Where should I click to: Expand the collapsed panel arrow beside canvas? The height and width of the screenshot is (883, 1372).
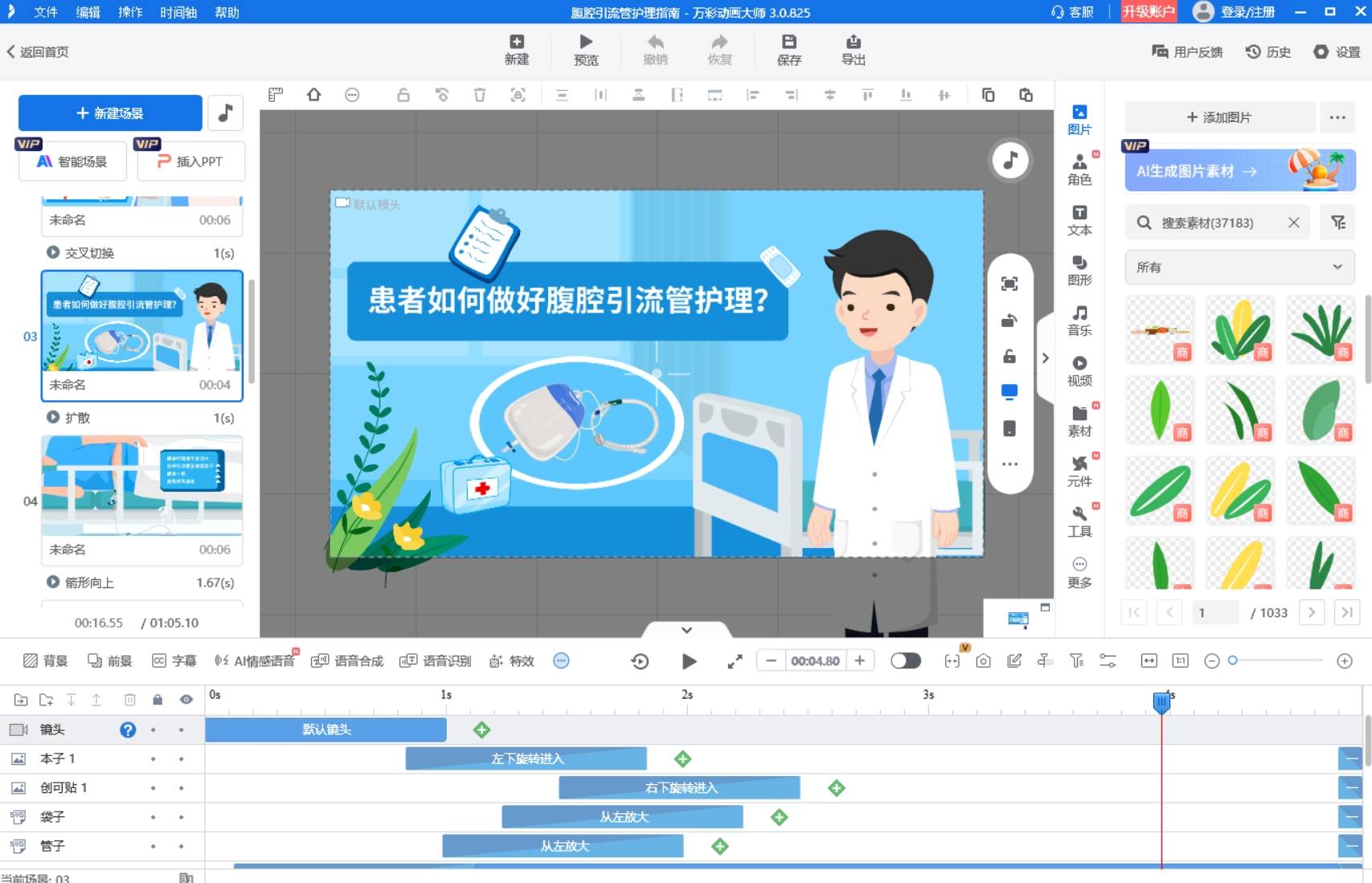(1045, 358)
